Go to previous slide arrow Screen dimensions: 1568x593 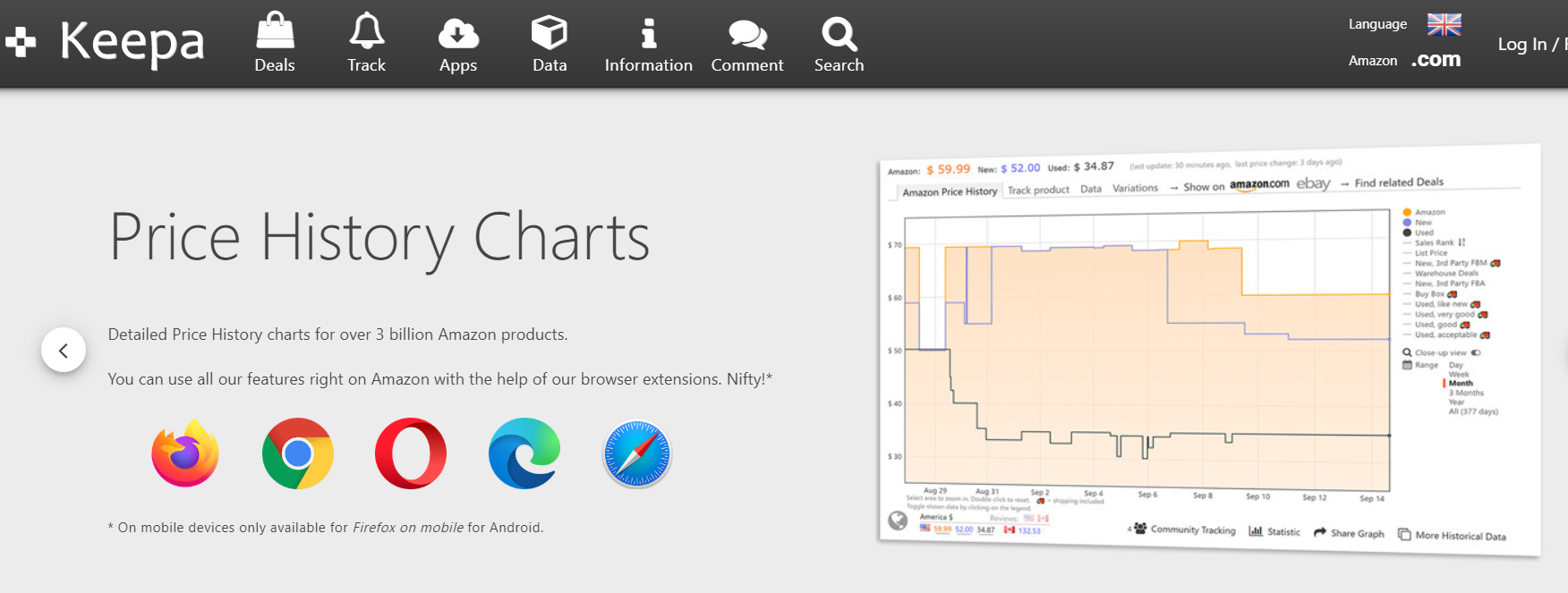64,351
